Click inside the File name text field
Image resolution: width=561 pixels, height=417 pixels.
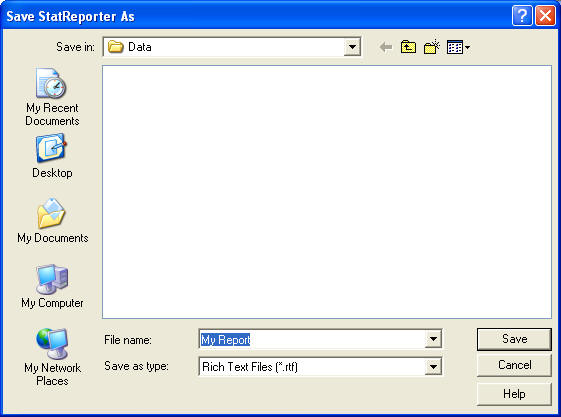click(x=312, y=339)
